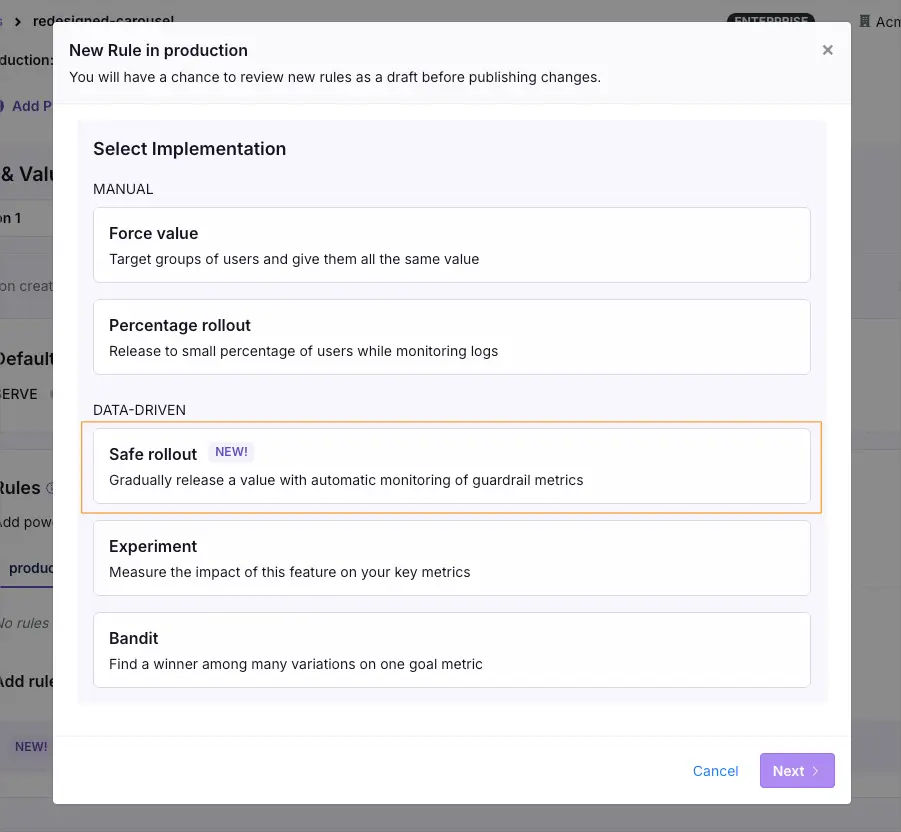The height and width of the screenshot is (832, 901).
Task: Click the Cancel link
Action: coord(715,771)
